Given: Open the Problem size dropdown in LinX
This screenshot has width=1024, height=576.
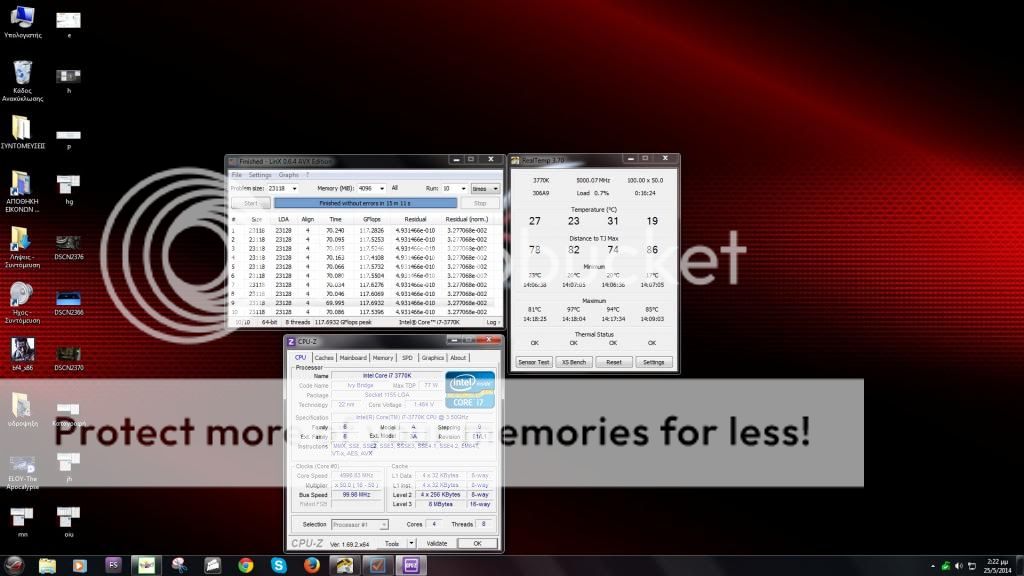Looking at the screenshot, I should coord(296,188).
